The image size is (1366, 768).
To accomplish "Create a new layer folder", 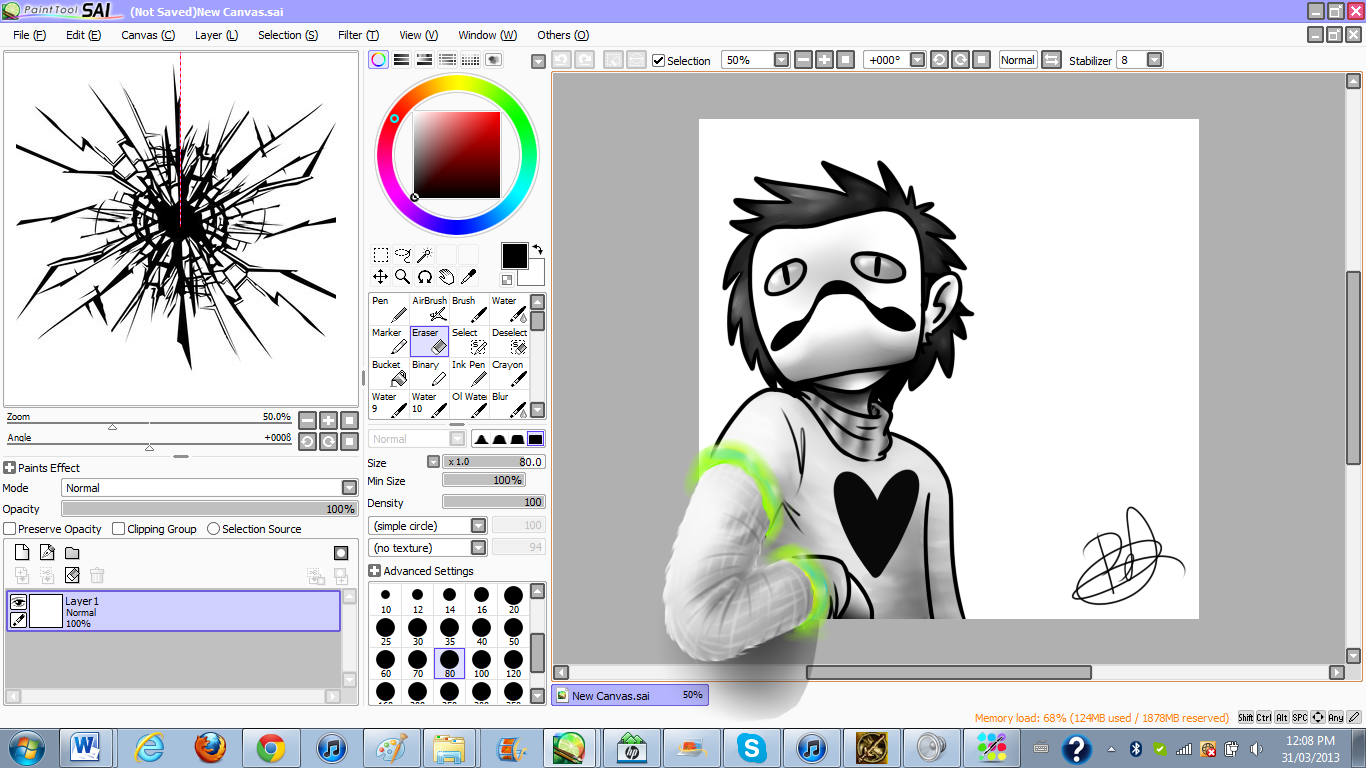I will point(72,552).
